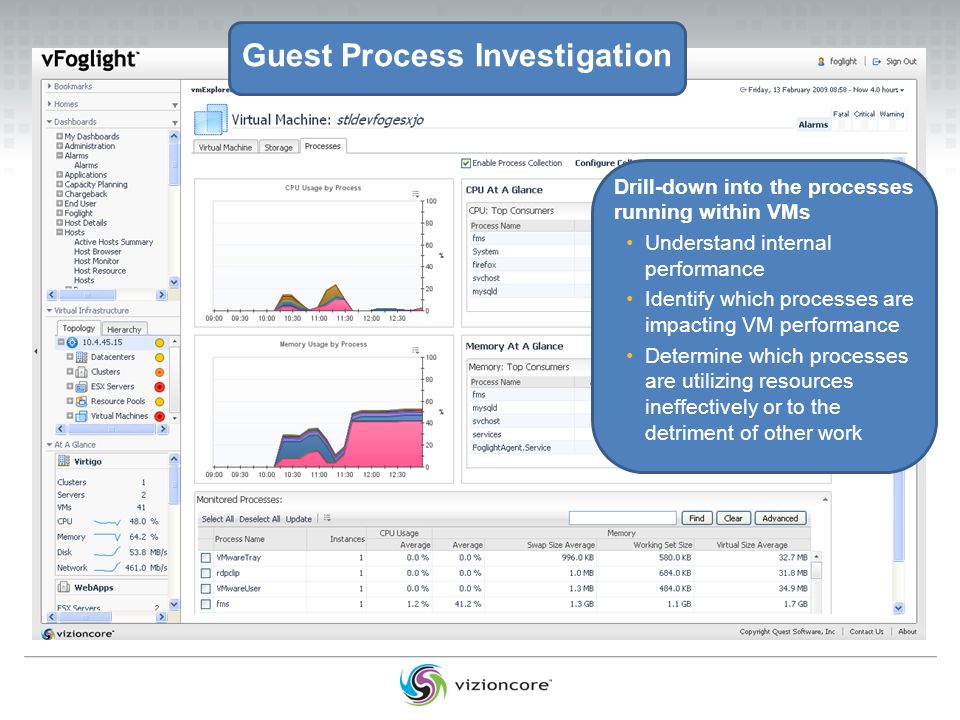Select the Processes tab

(323, 146)
